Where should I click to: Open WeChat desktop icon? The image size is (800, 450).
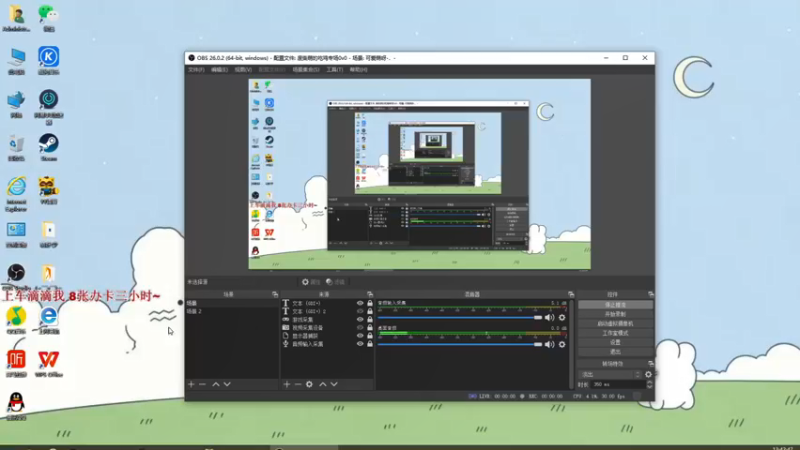(48, 18)
